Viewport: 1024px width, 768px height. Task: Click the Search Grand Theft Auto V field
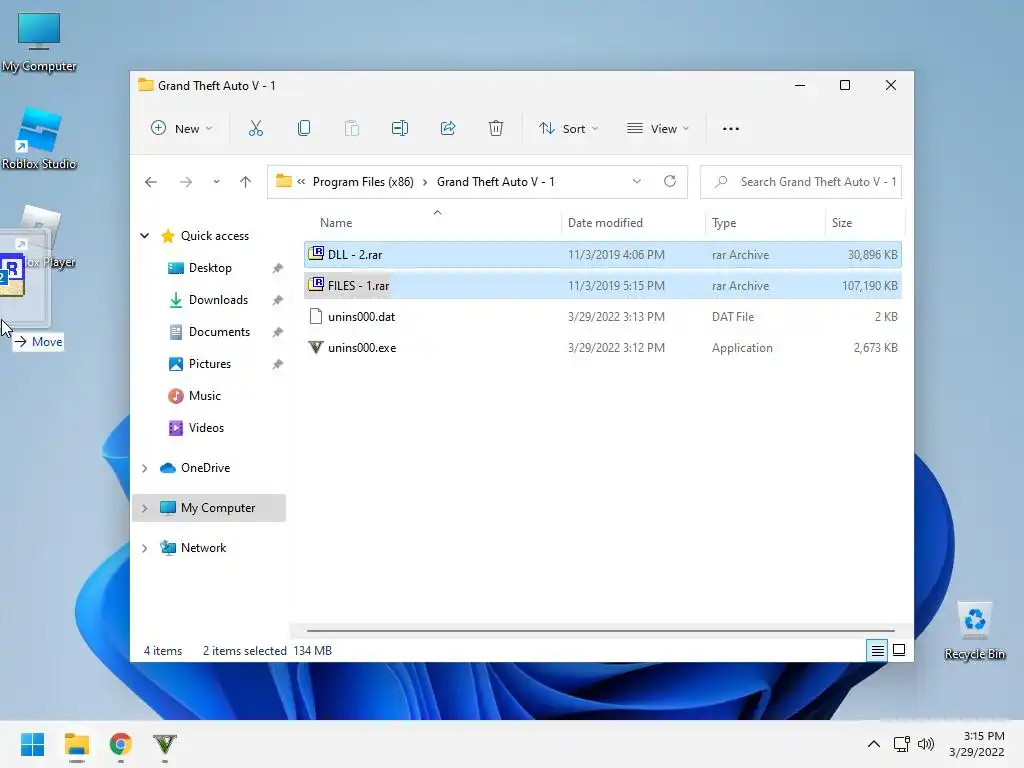click(801, 182)
